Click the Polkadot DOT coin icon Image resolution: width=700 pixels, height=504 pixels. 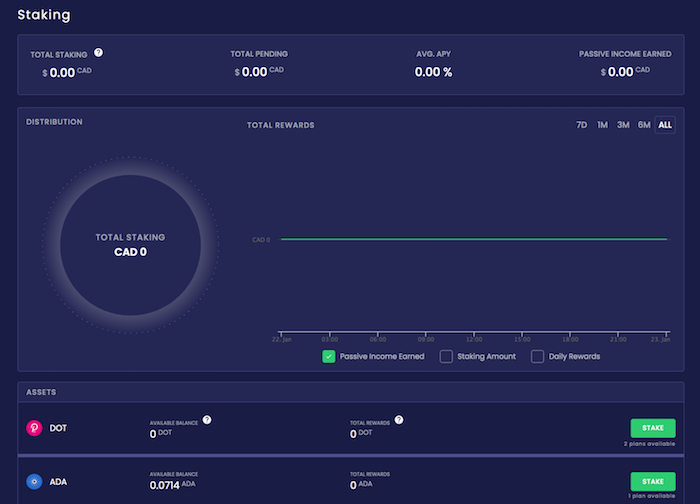pos(34,428)
